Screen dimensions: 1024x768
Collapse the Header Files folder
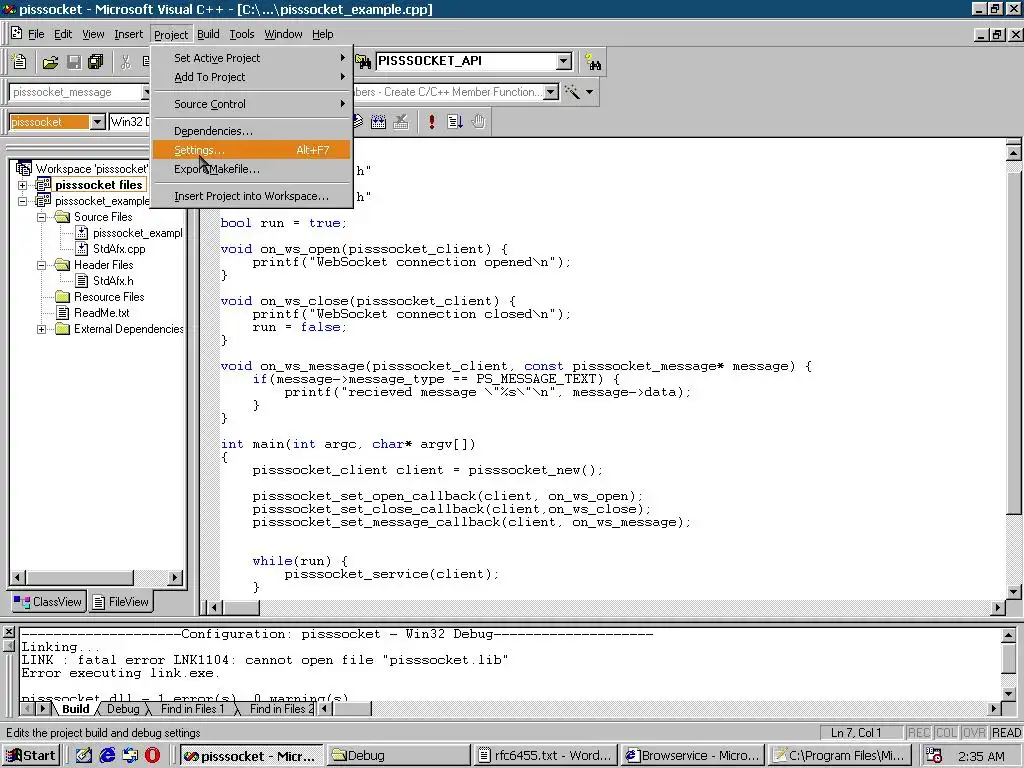click(x=41, y=265)
